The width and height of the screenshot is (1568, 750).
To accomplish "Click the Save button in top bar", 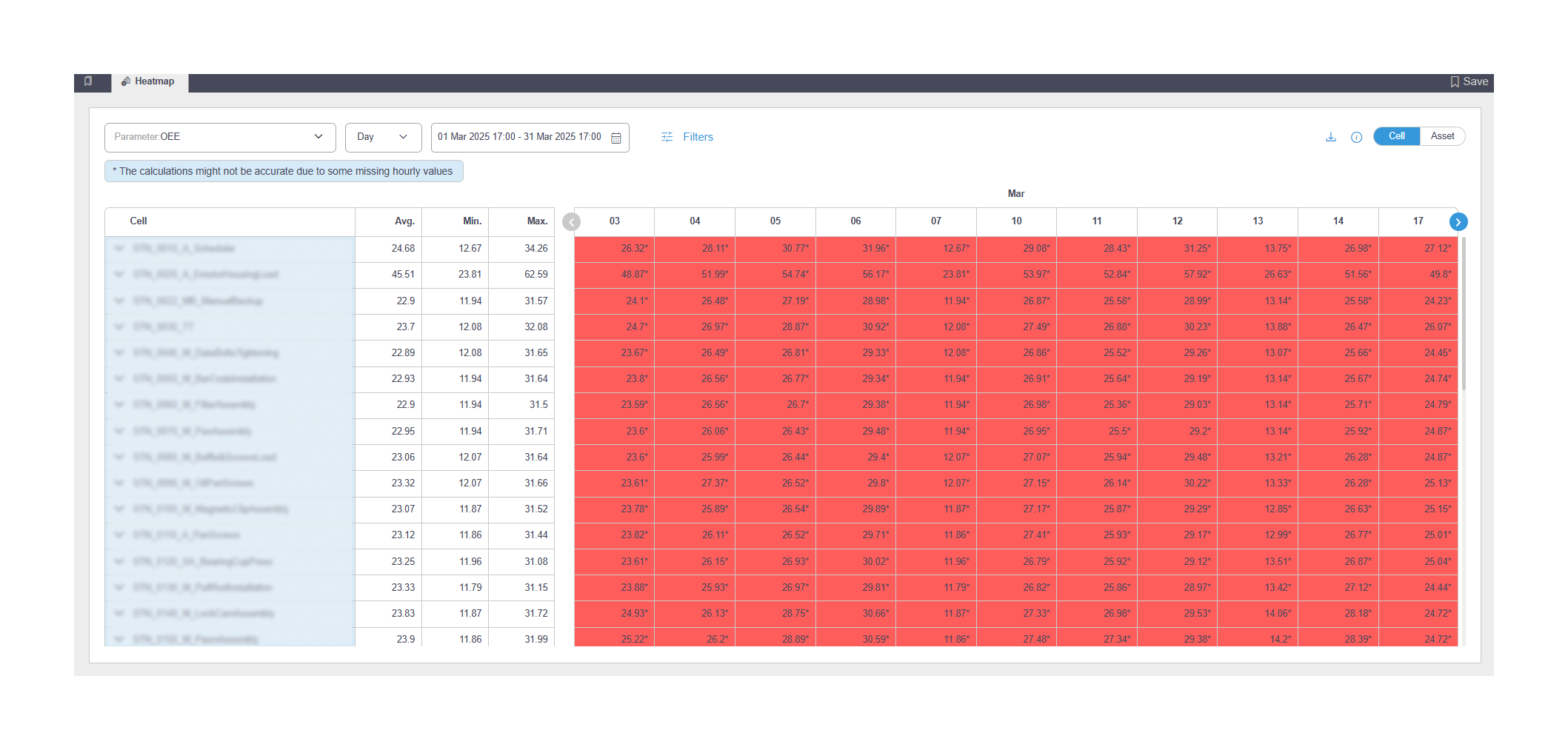I will pyautogui.click(x=1469, y=81).
